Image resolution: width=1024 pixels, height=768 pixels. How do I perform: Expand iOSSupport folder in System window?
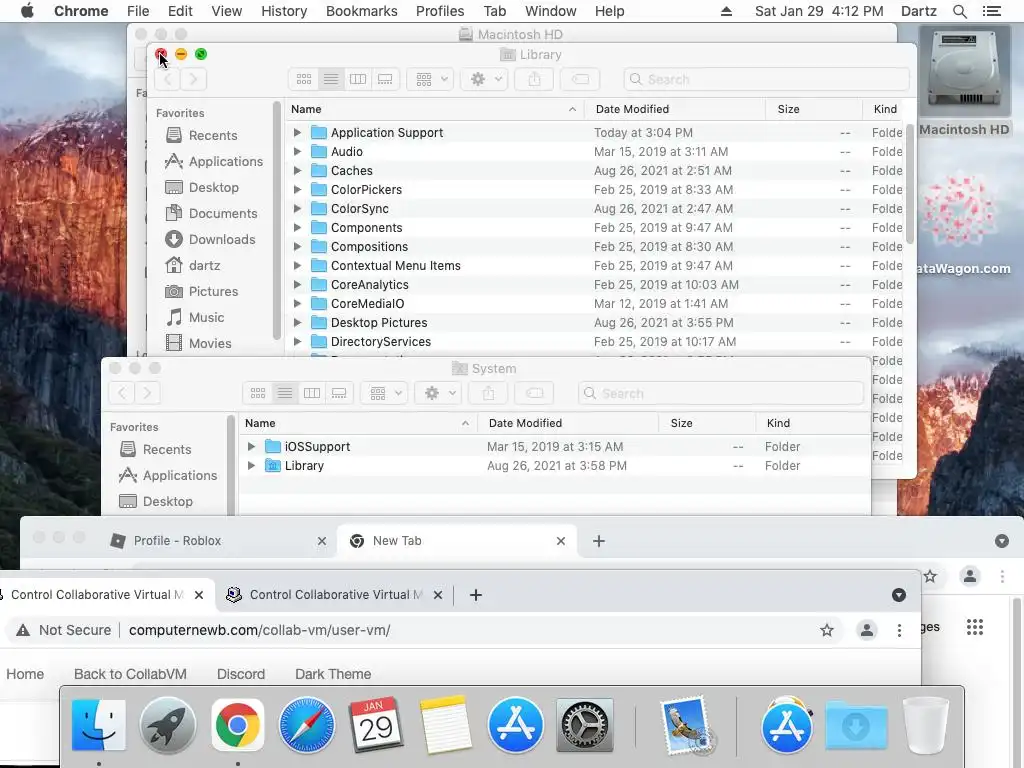point(251,447)
